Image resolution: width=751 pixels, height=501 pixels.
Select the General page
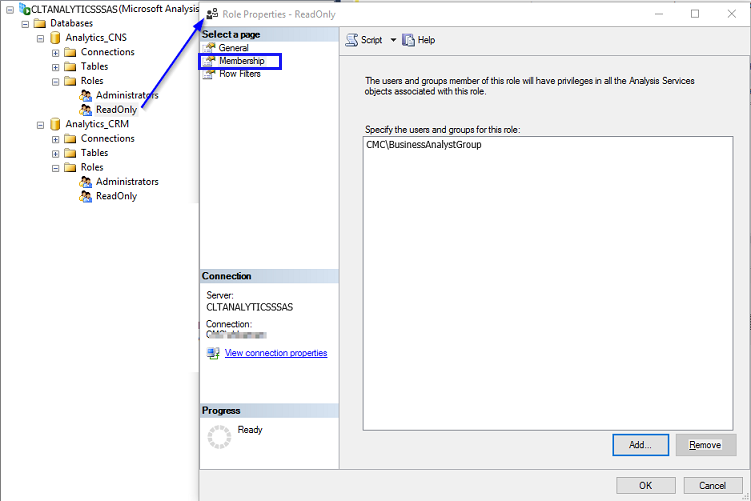click(233, 48)
